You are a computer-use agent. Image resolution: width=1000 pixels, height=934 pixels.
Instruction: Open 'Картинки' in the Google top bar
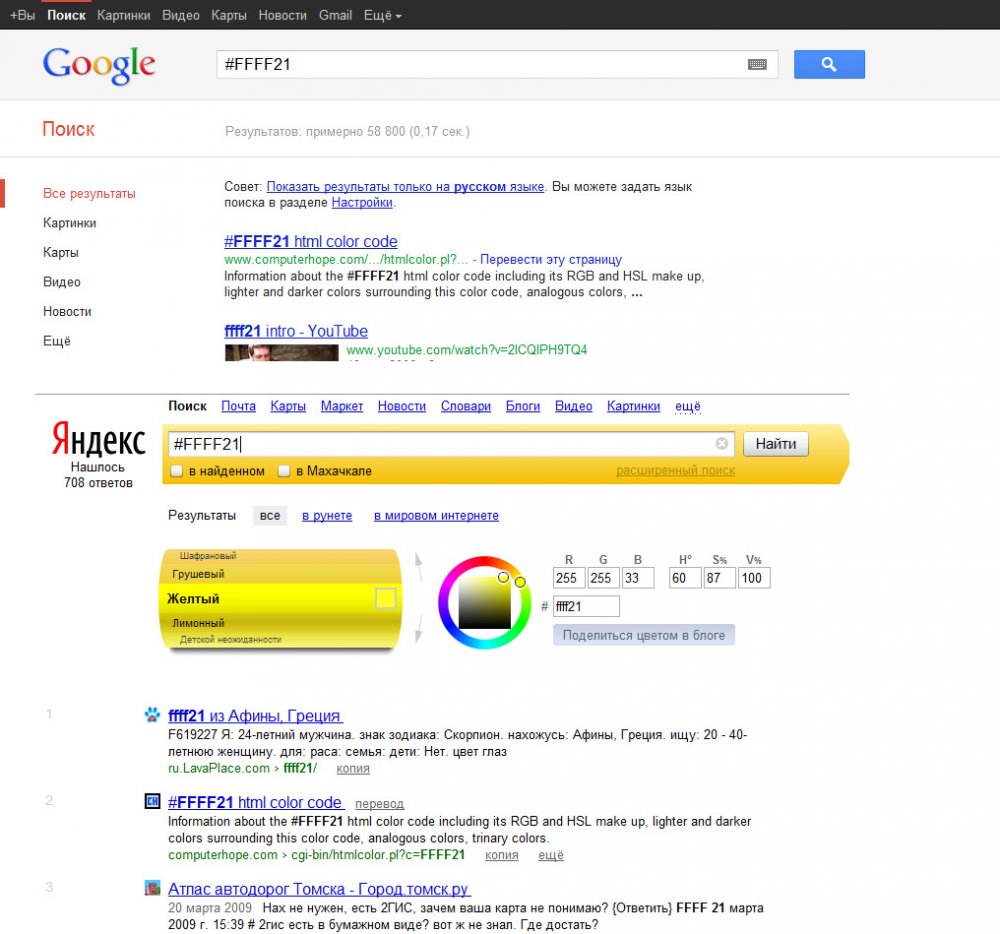[x=124, y=15]
